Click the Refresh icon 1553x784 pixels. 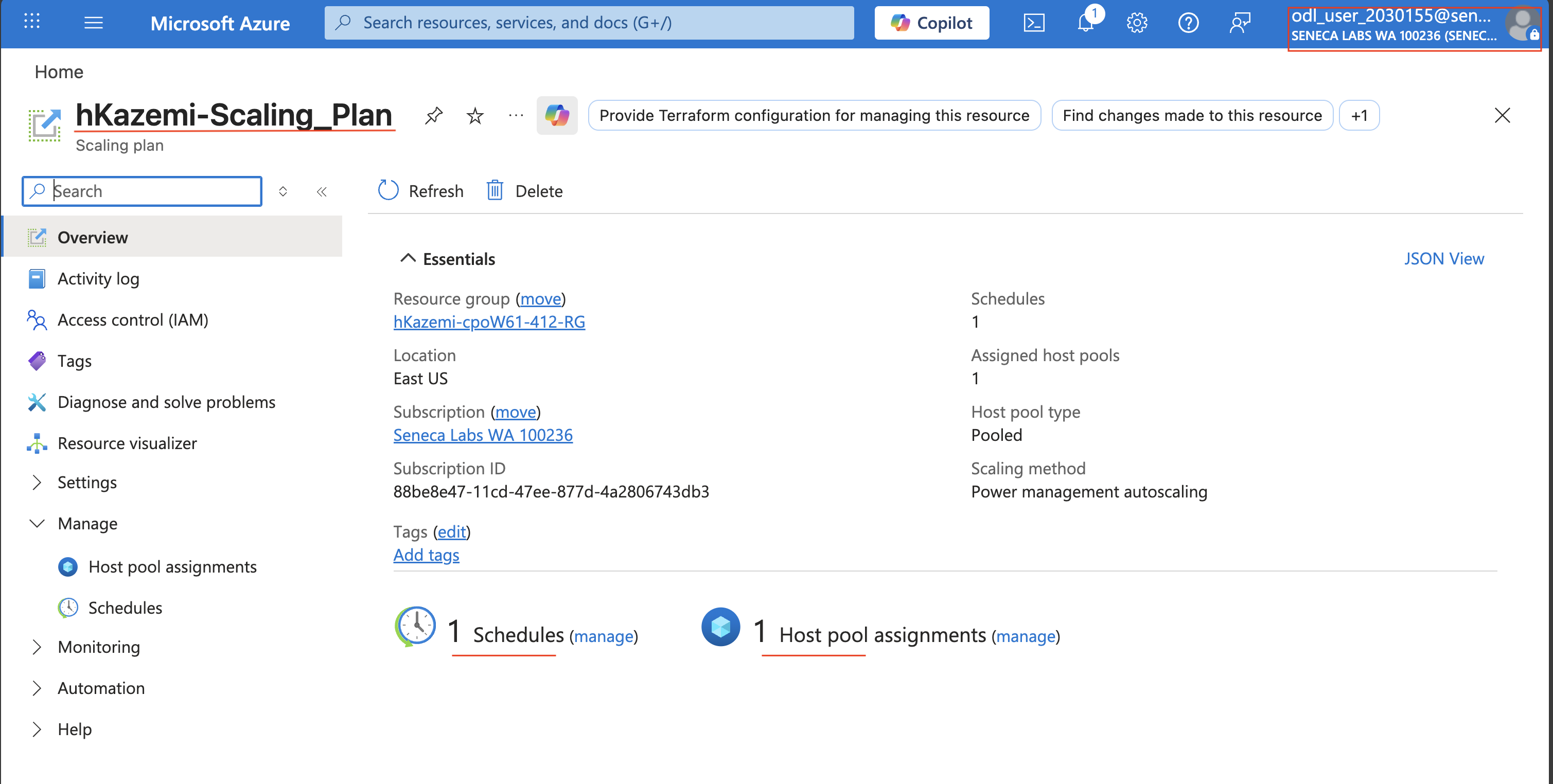(x=388, y=190)
